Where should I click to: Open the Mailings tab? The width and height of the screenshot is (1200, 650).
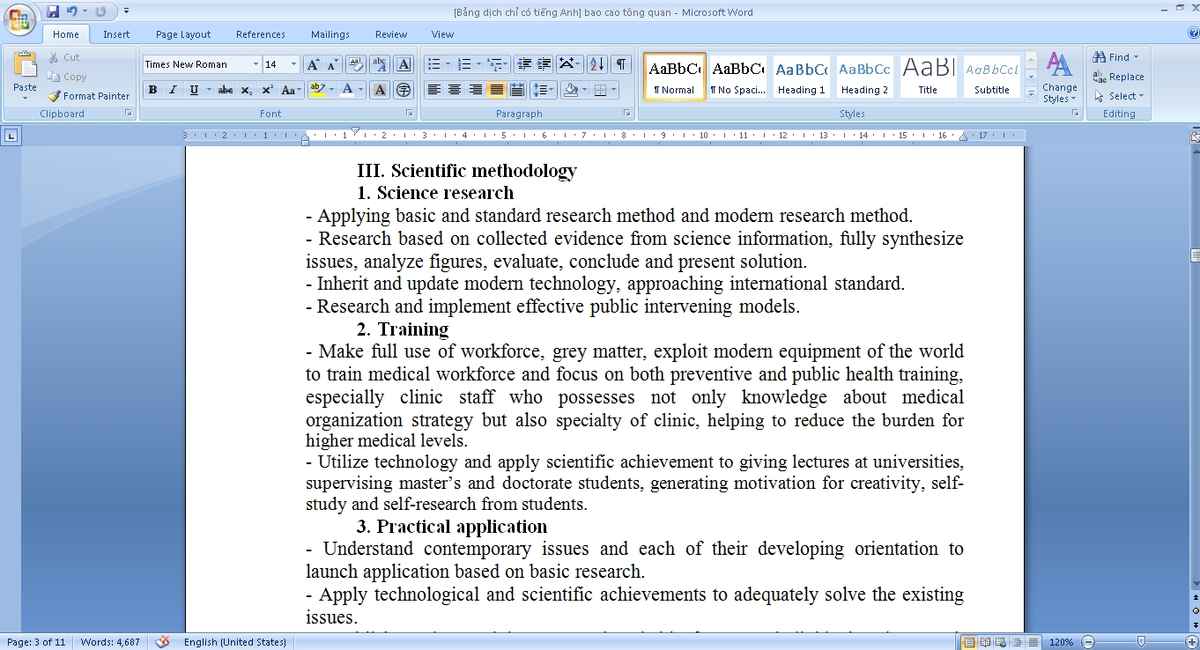click(330, 34)
